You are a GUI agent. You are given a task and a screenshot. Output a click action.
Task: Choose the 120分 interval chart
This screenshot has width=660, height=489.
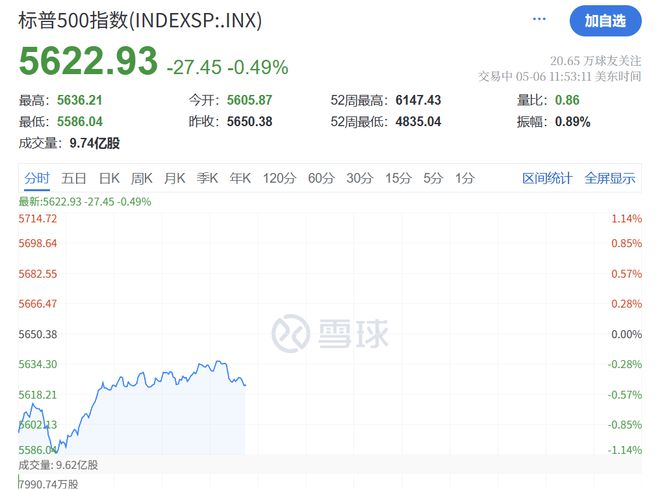pyautogui.click(x=279, y=178)
